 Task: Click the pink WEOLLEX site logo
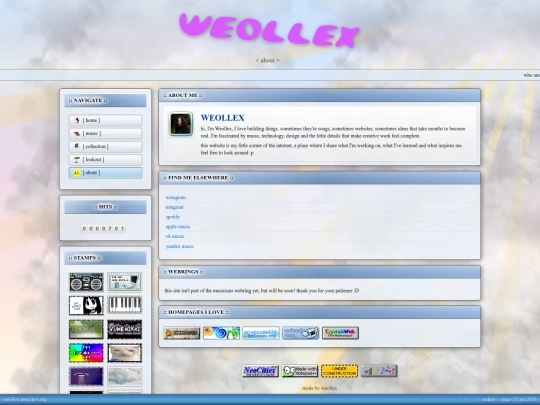click(269, 30)
